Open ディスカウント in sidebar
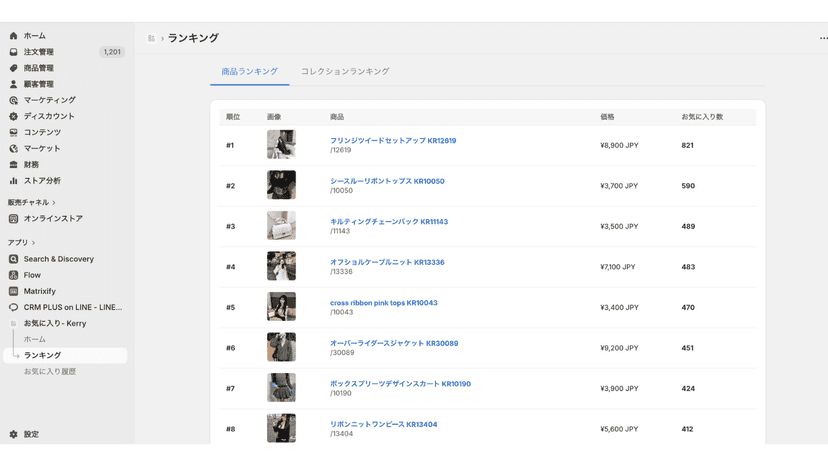Viewport: 828px width, 466px height. [49, 116]
